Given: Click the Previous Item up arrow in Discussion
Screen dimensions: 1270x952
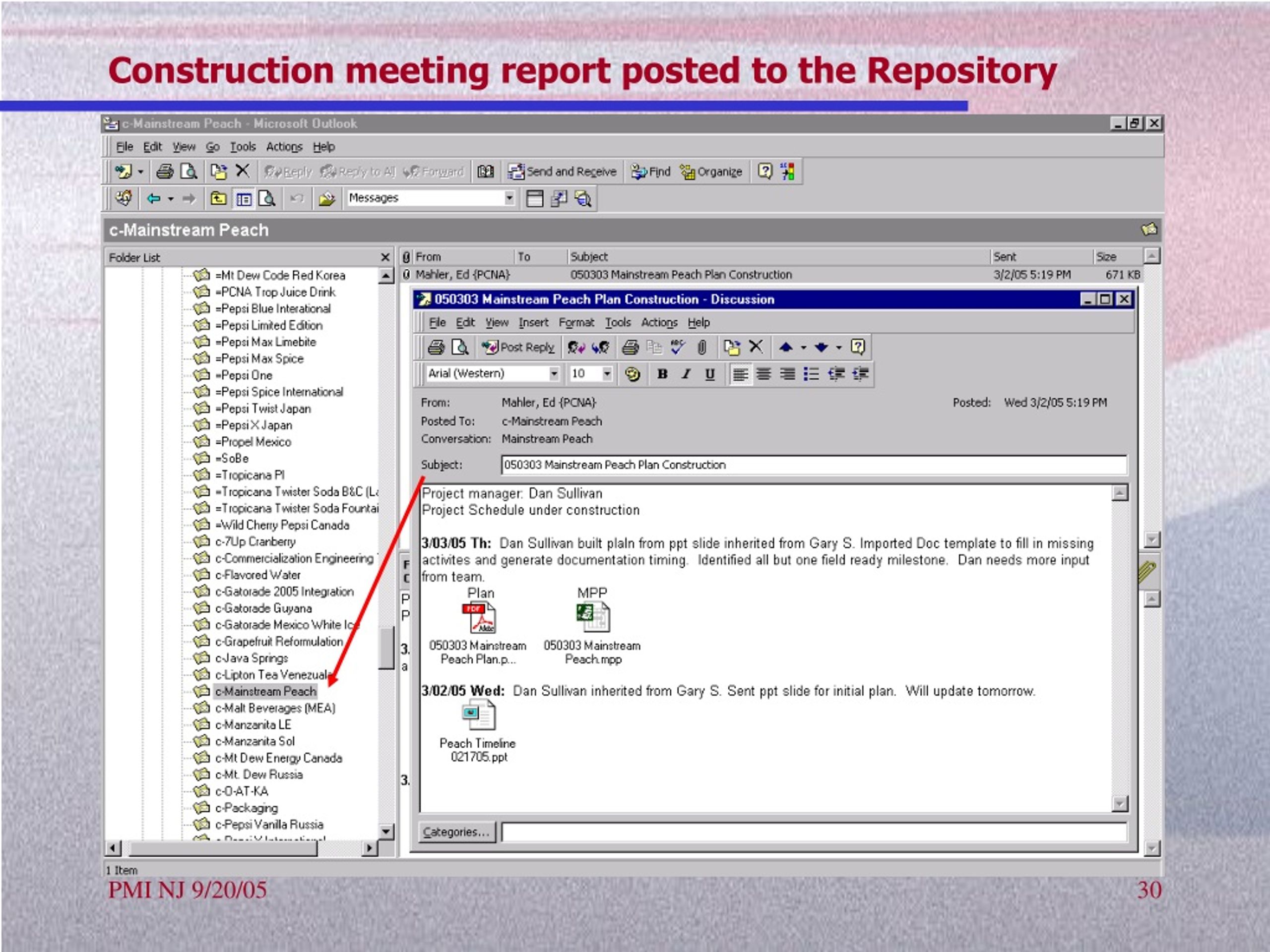Looking at the screenshot, I should click(x=787, y=347).
